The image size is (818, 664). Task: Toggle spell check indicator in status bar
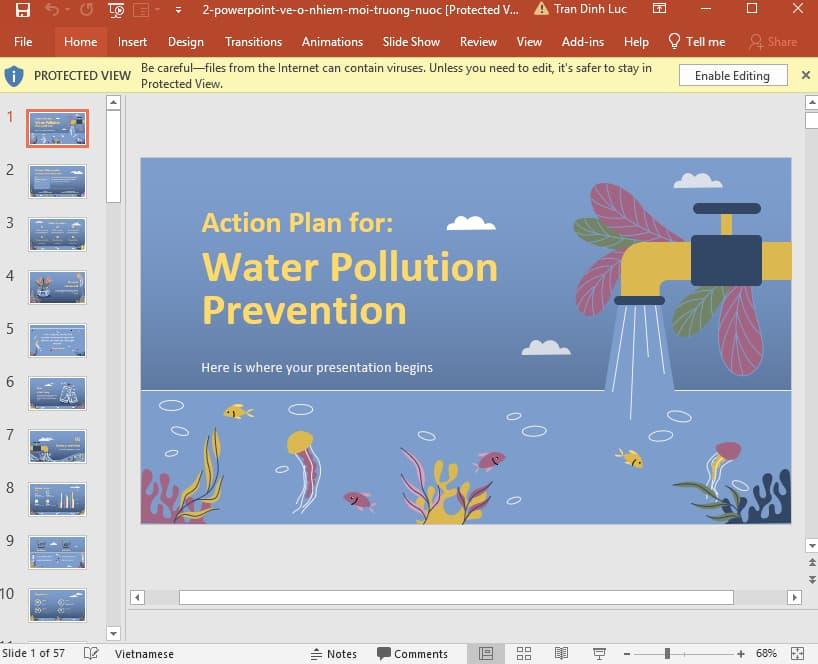91,653
